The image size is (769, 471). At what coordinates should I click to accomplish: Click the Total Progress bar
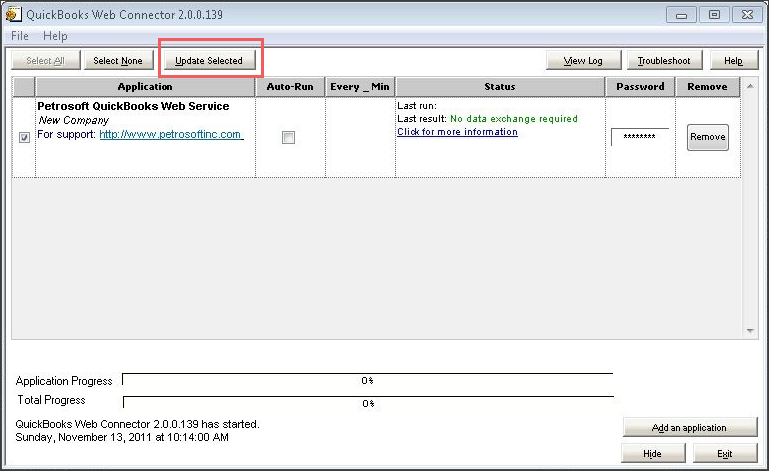pyautogui.click(x=368, y=403)
